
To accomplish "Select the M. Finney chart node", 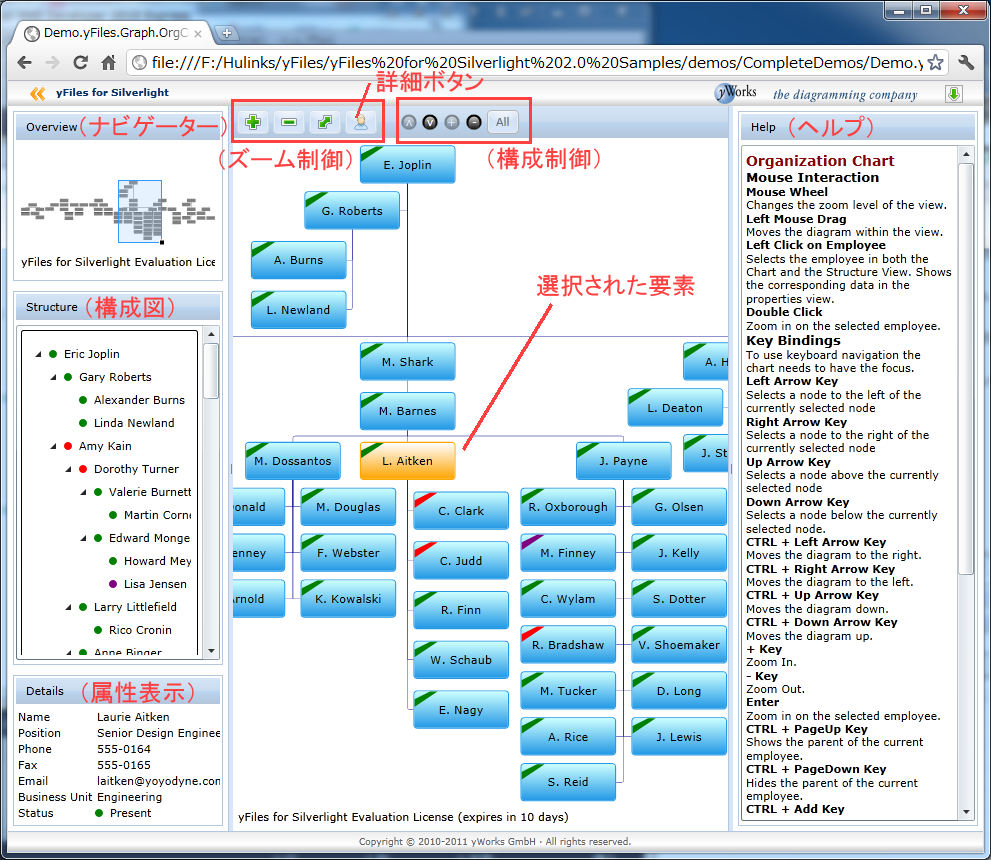I will coord(568,553).
